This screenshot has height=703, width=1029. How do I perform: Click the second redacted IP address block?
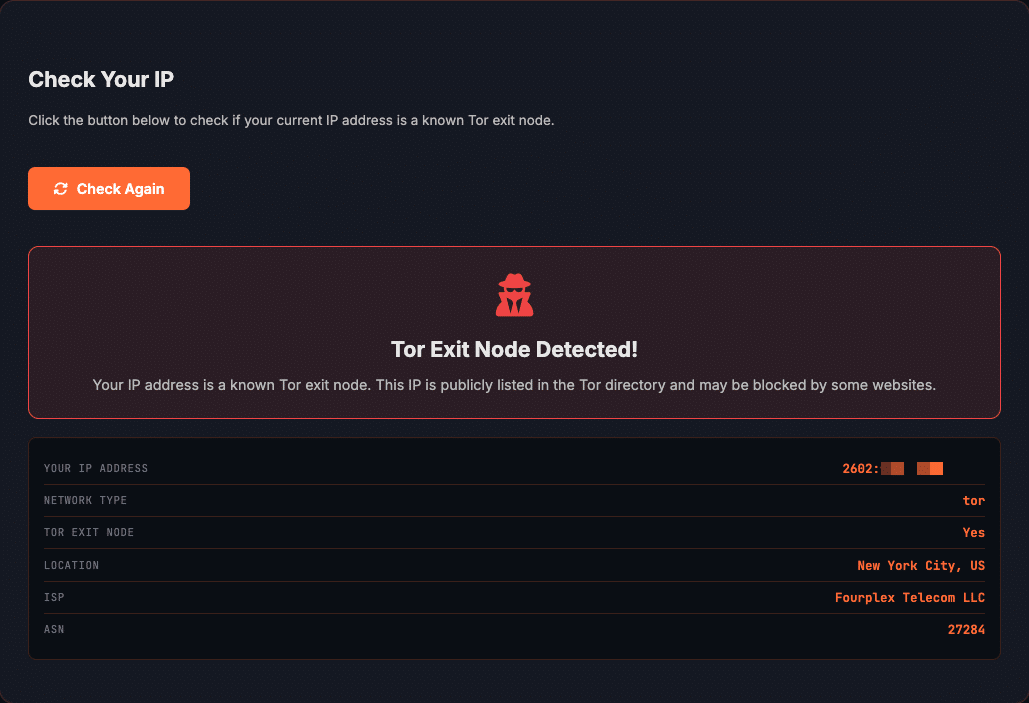[x=929, y=468]
